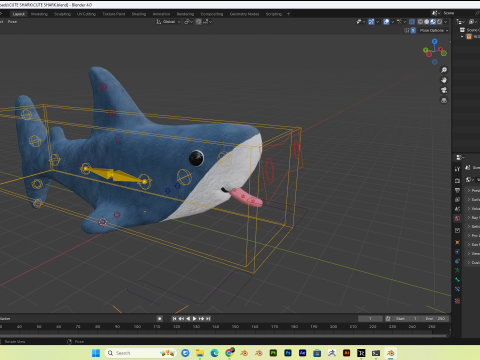Image resolution: width=480 pixels, height=360 pixels.
Task: Jump to the timeline start frame
Action: click(x=174, y=319)
